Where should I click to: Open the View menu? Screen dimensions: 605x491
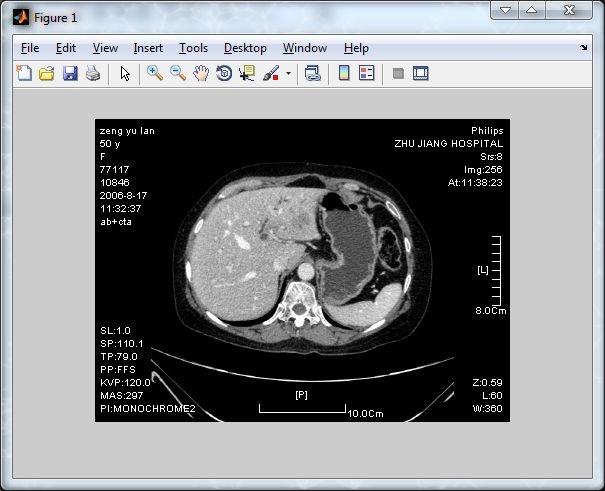click(x=105, y=48)
